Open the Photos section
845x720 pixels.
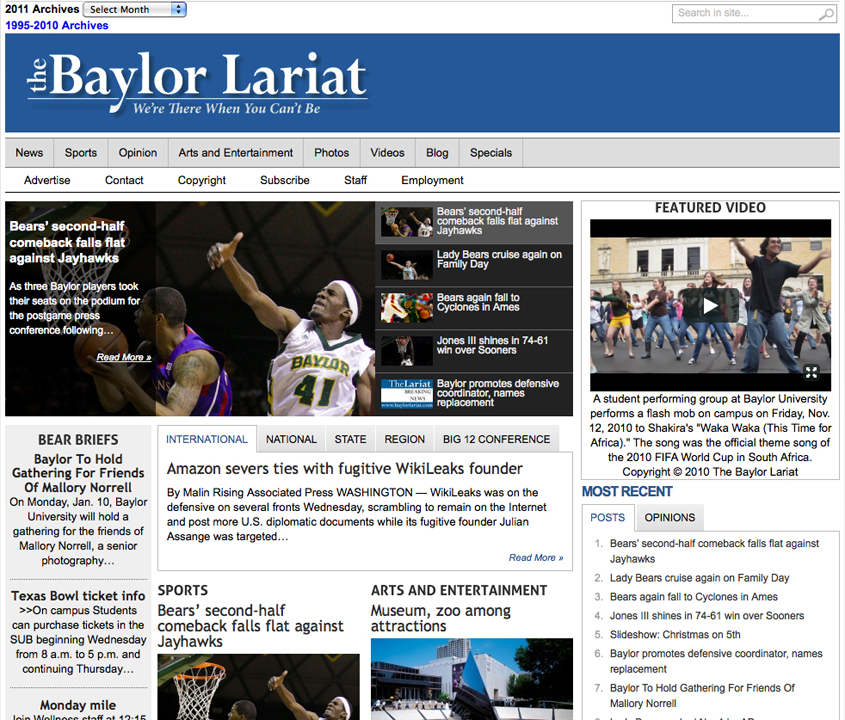(331, 153)
